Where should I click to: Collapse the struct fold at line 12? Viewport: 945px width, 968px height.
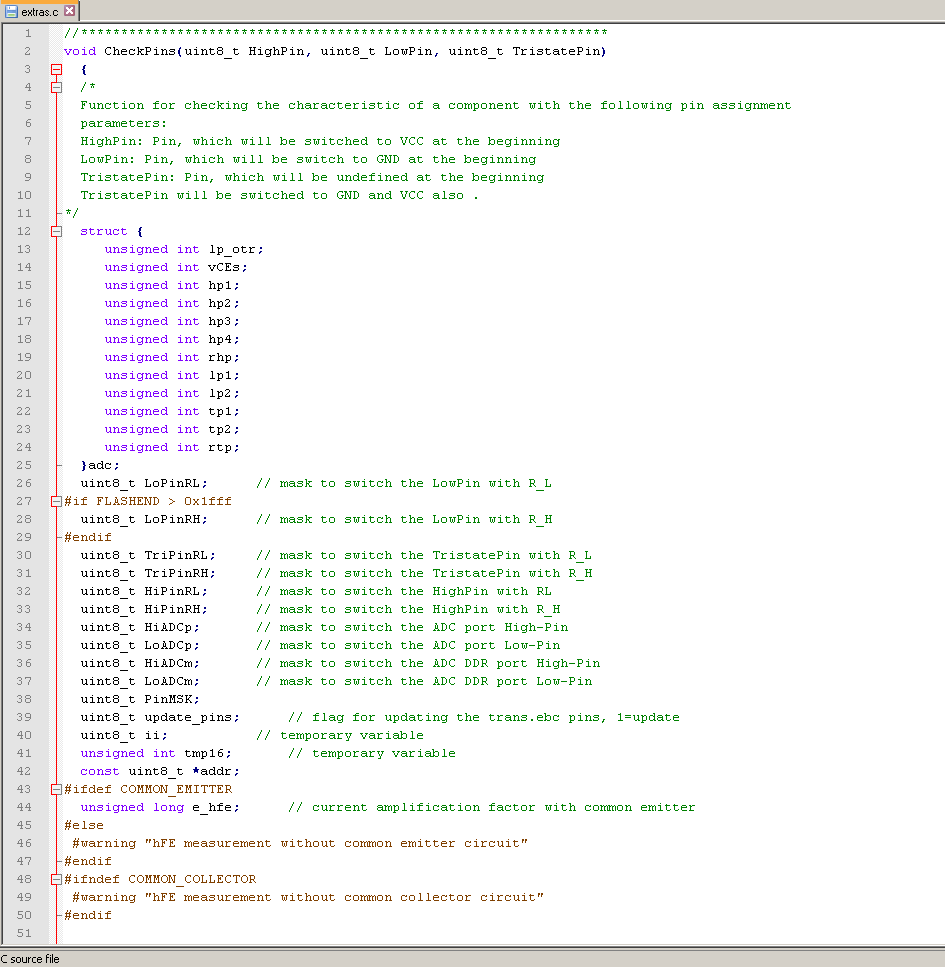(x=57, y=231)
